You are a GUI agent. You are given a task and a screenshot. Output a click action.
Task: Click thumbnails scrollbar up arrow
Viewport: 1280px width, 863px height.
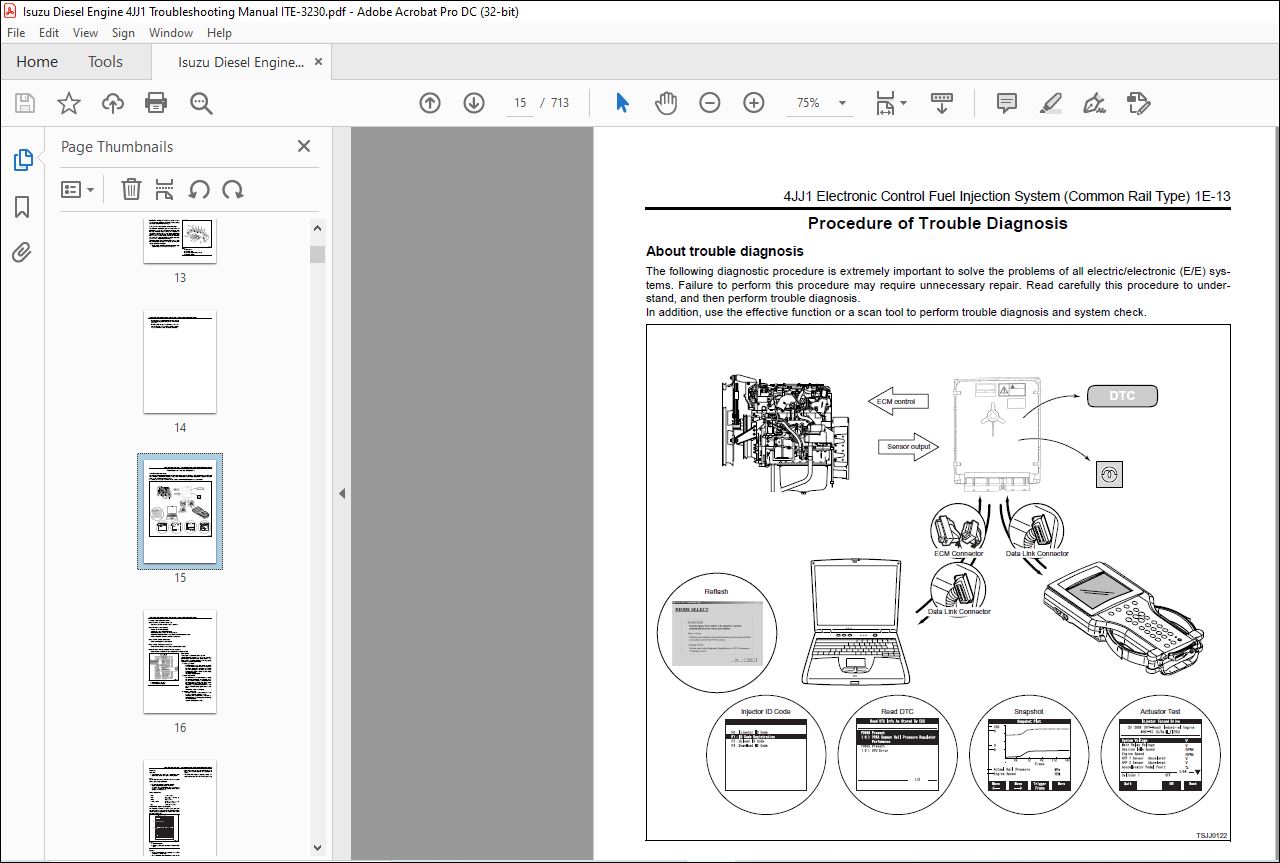pos(317,227)
